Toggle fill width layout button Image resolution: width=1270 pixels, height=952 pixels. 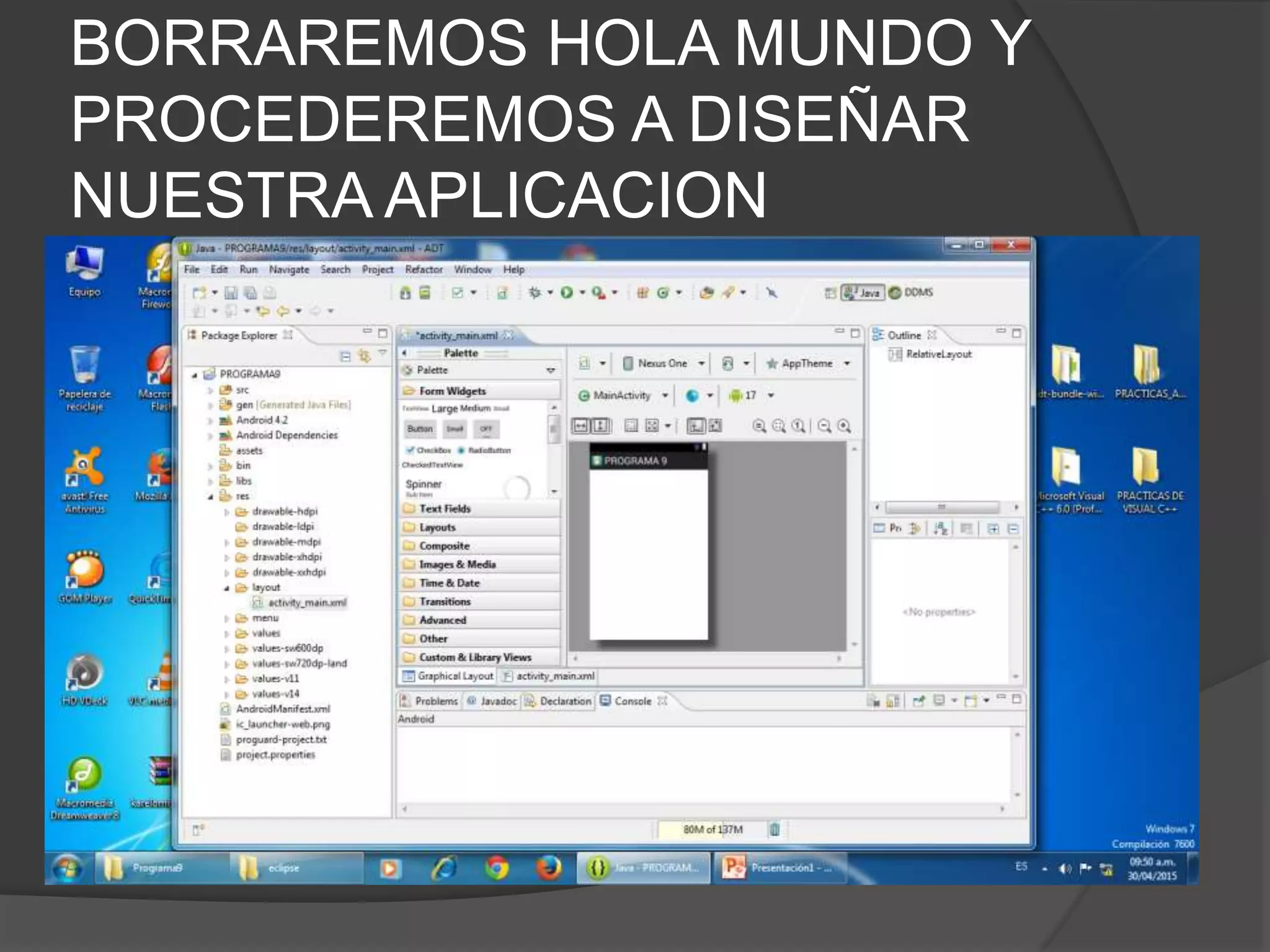(x=580, y=426)
